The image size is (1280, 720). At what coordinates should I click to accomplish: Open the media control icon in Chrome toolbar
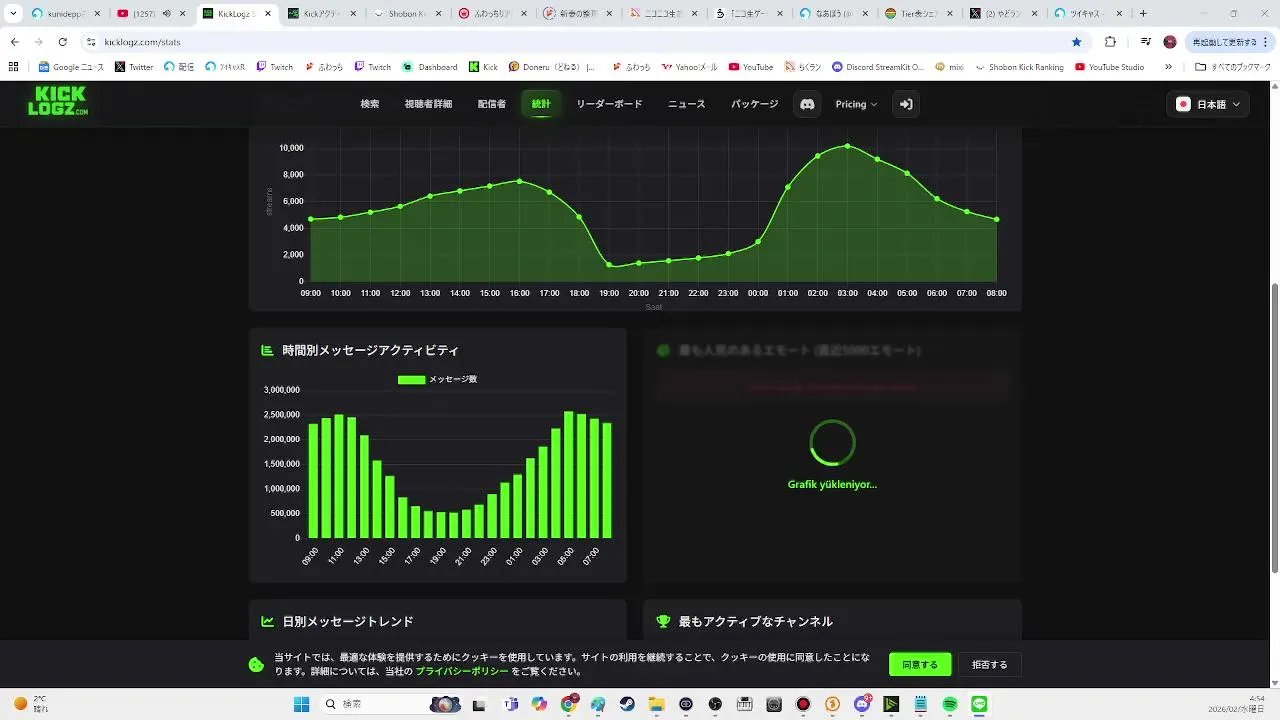click(x=1145, y=42)
